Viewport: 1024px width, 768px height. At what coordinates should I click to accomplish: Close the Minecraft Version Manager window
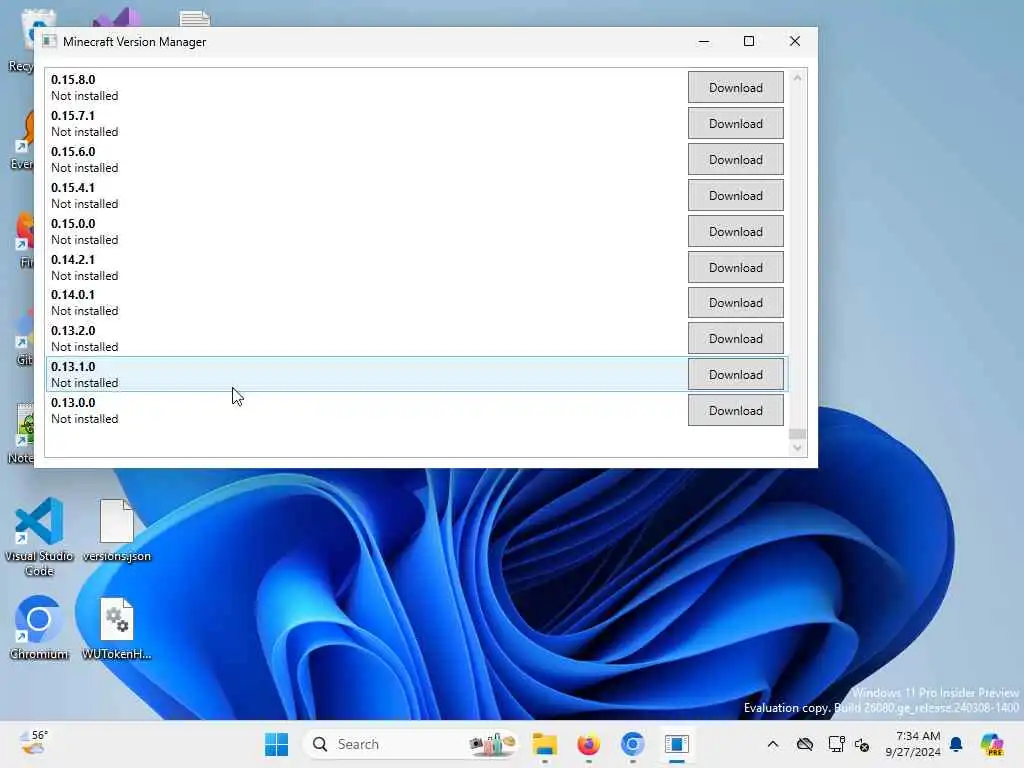pyautogui.click(x=795, y=41)
